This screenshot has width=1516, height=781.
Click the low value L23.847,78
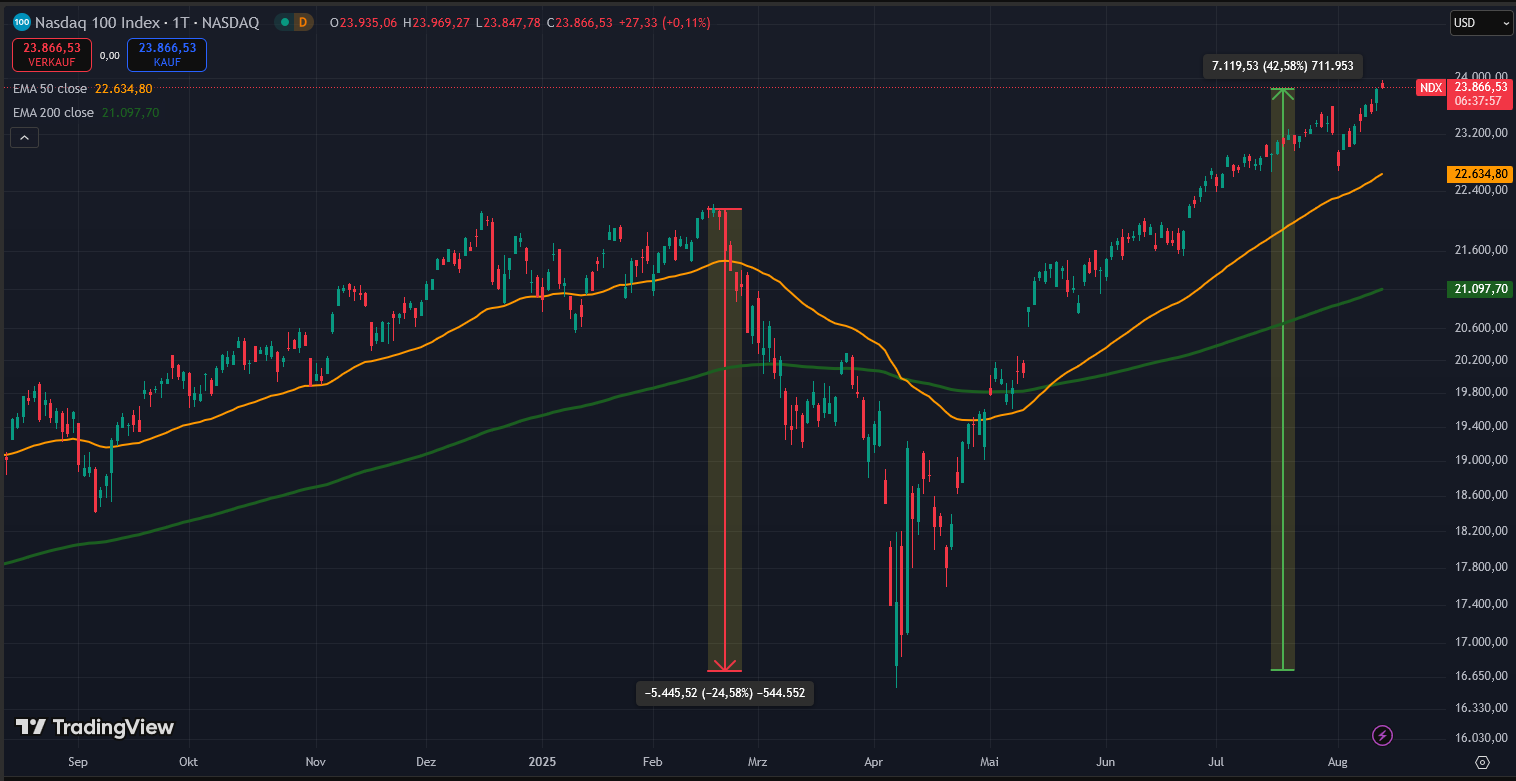pyautogui.click(x=508, y=22)
